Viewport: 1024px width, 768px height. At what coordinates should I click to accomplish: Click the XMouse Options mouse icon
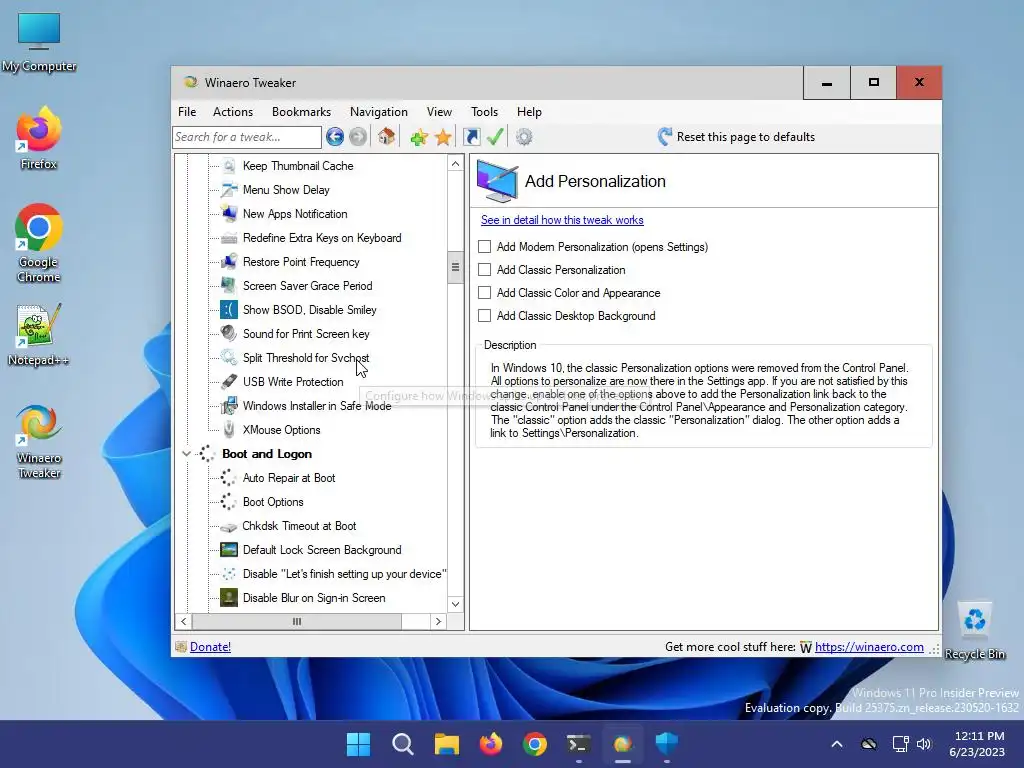coord(229,430)
